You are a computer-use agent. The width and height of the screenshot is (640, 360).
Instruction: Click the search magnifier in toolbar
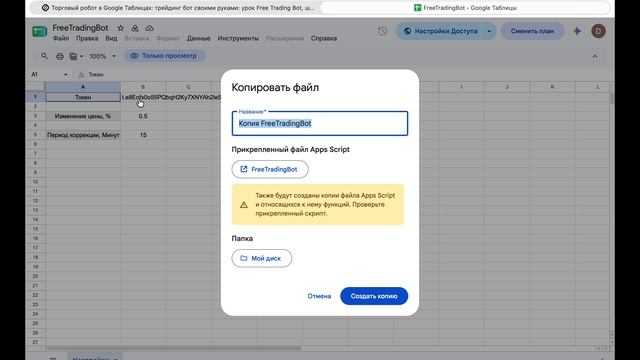coord(44,56)
